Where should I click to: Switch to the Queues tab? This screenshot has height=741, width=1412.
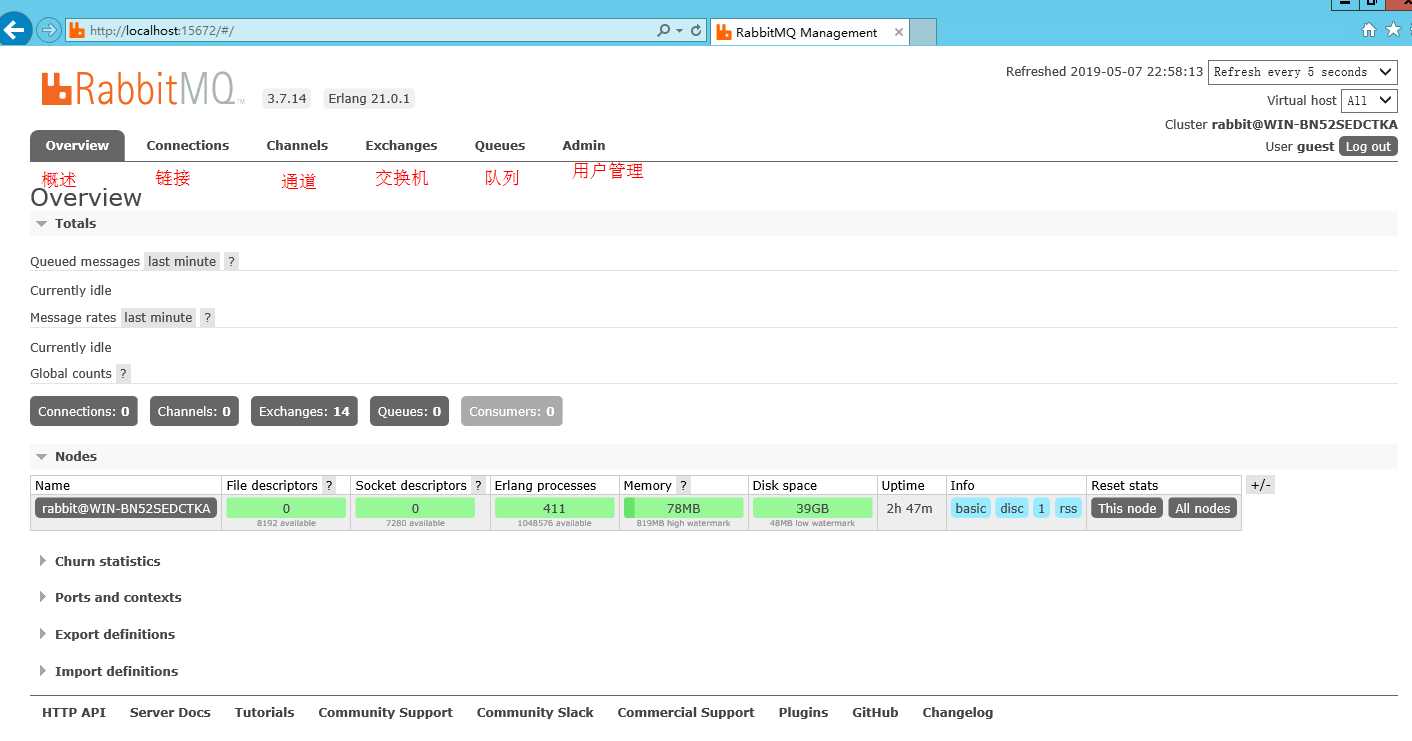coord(500,145)
